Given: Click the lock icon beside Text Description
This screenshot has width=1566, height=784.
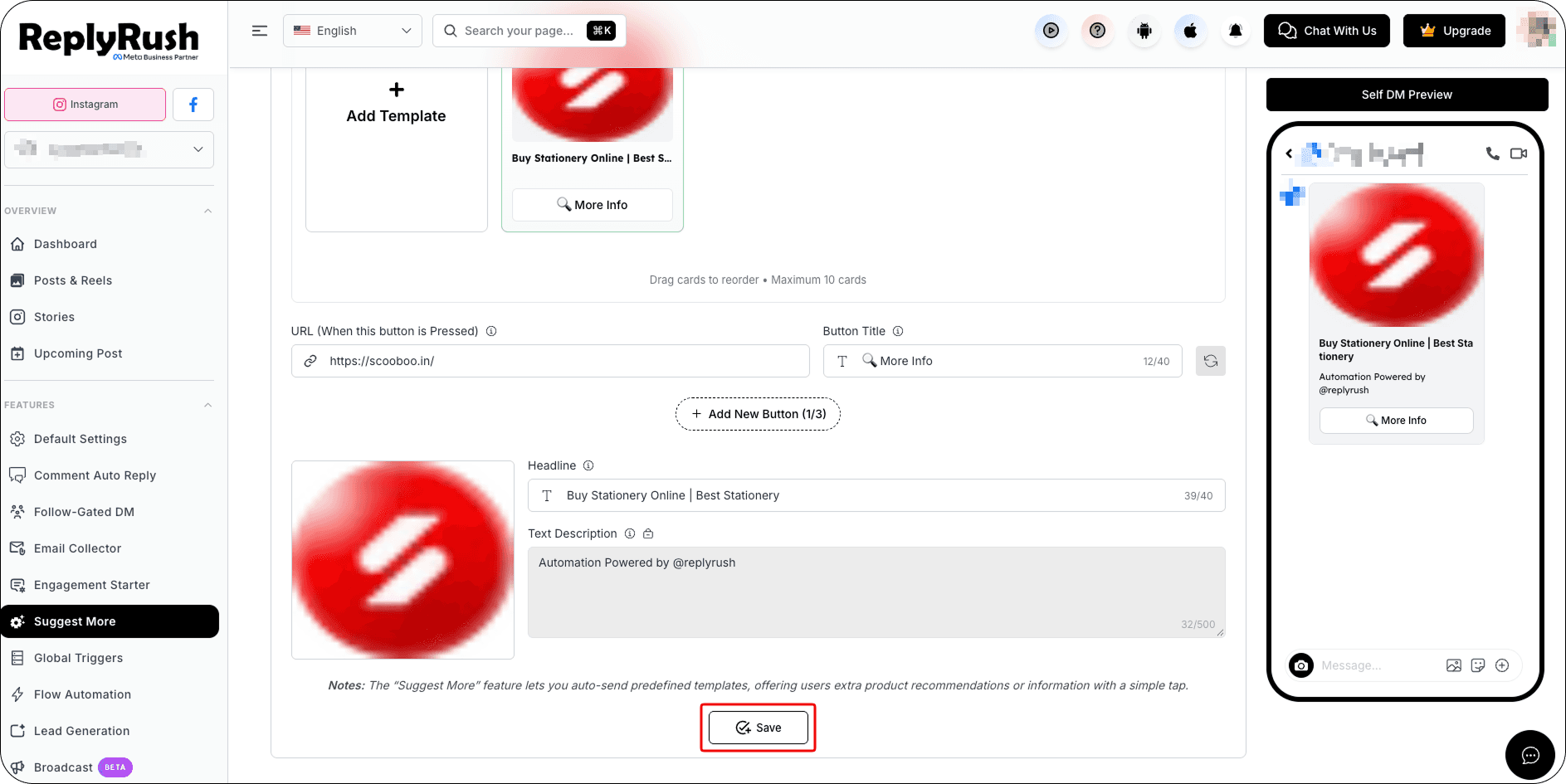Looking at the screenshot, I should (x=648, y=533).
